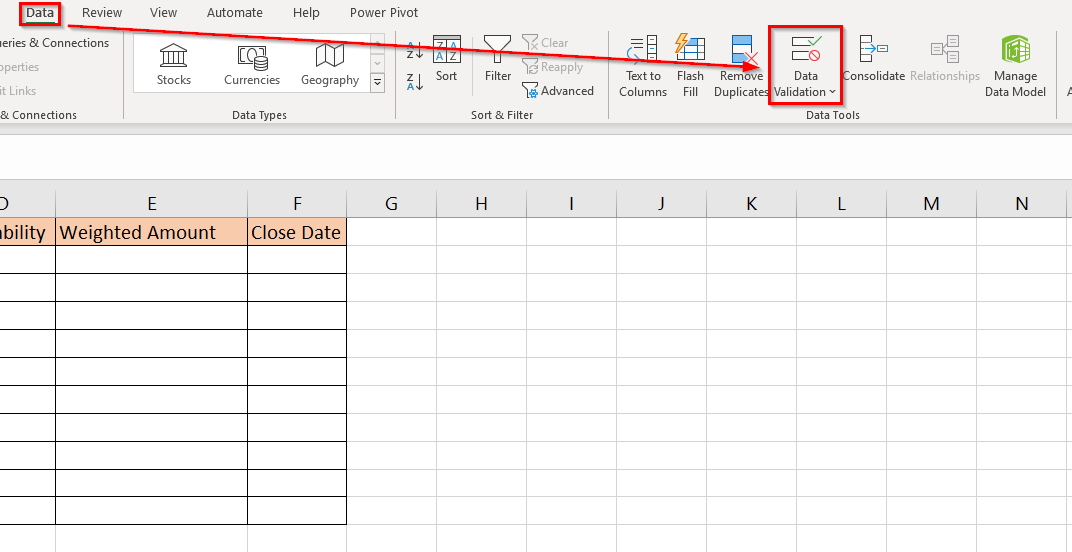
Task: Select column I header
Action: 571,203
